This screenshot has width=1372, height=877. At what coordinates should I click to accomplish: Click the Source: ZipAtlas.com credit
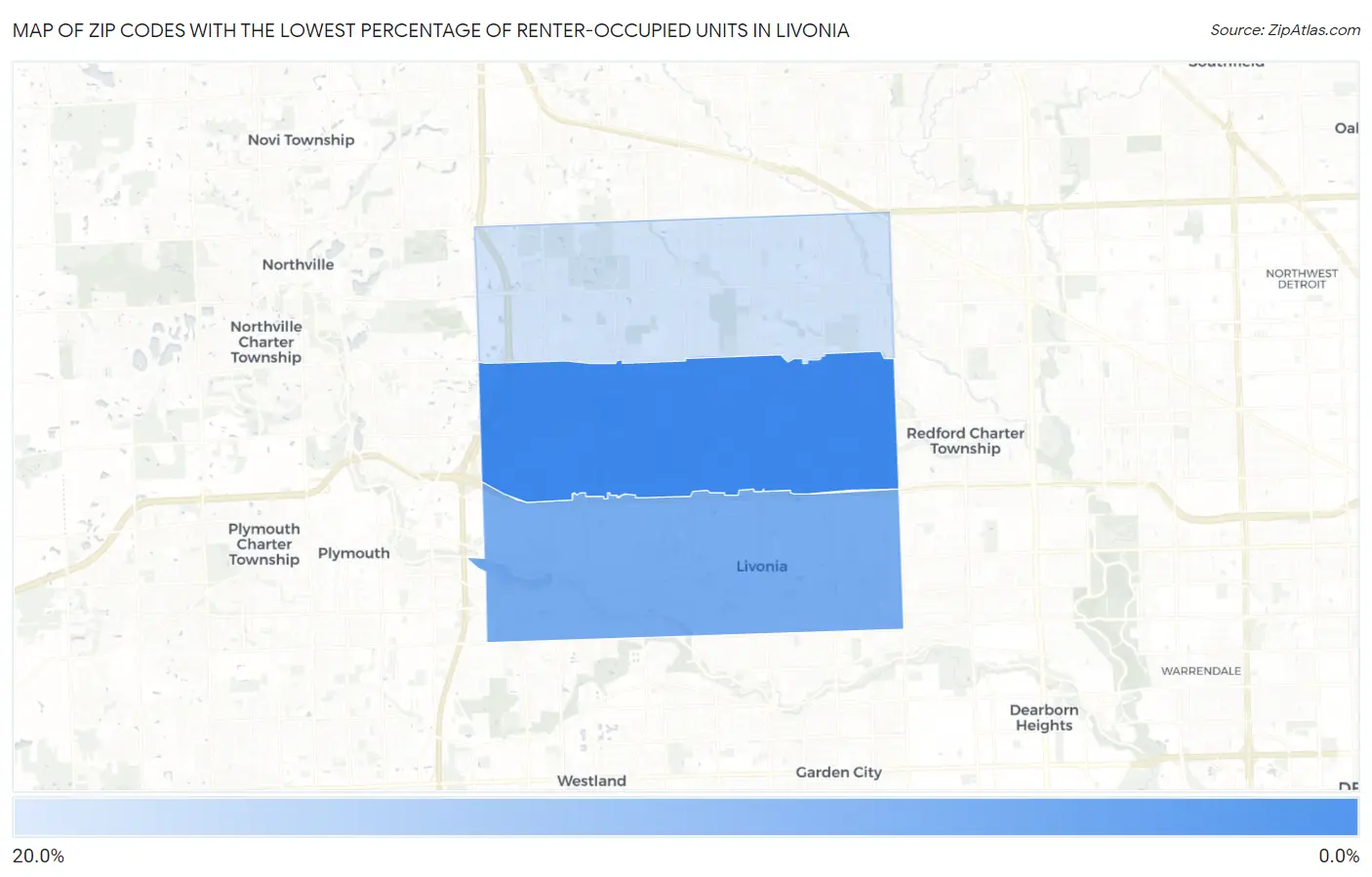1285,30
